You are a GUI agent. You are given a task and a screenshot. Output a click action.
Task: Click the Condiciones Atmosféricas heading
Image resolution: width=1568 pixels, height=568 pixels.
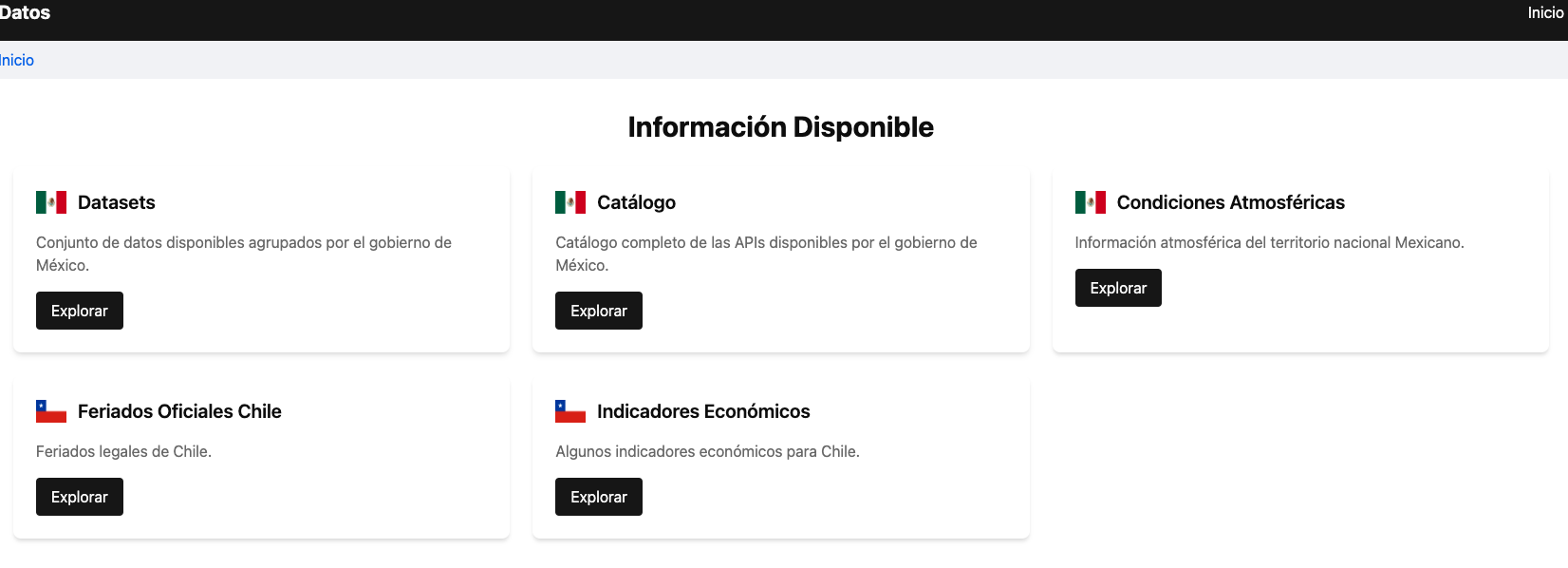pos(1230,202)
